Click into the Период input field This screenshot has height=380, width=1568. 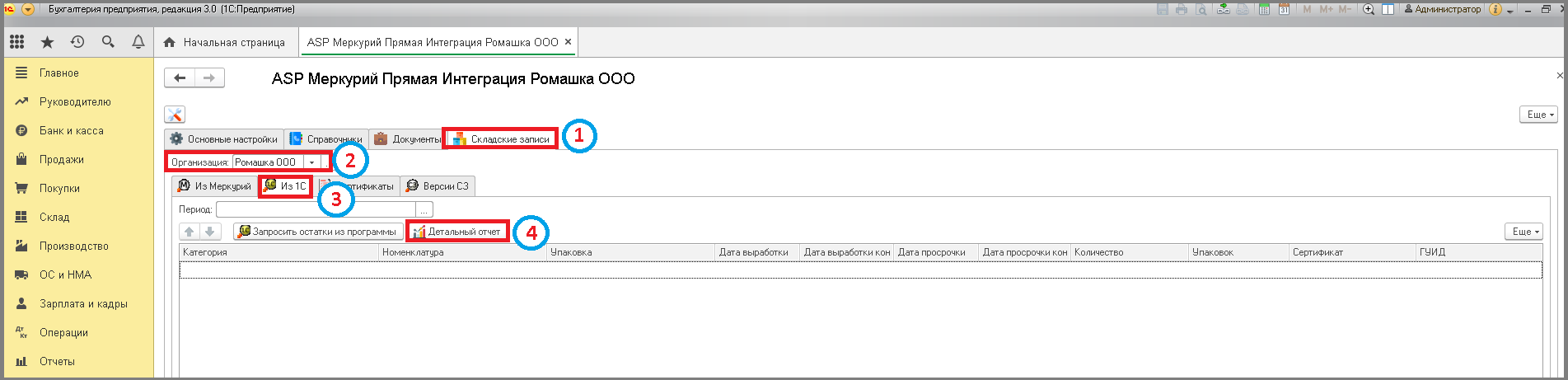(316, 209)
